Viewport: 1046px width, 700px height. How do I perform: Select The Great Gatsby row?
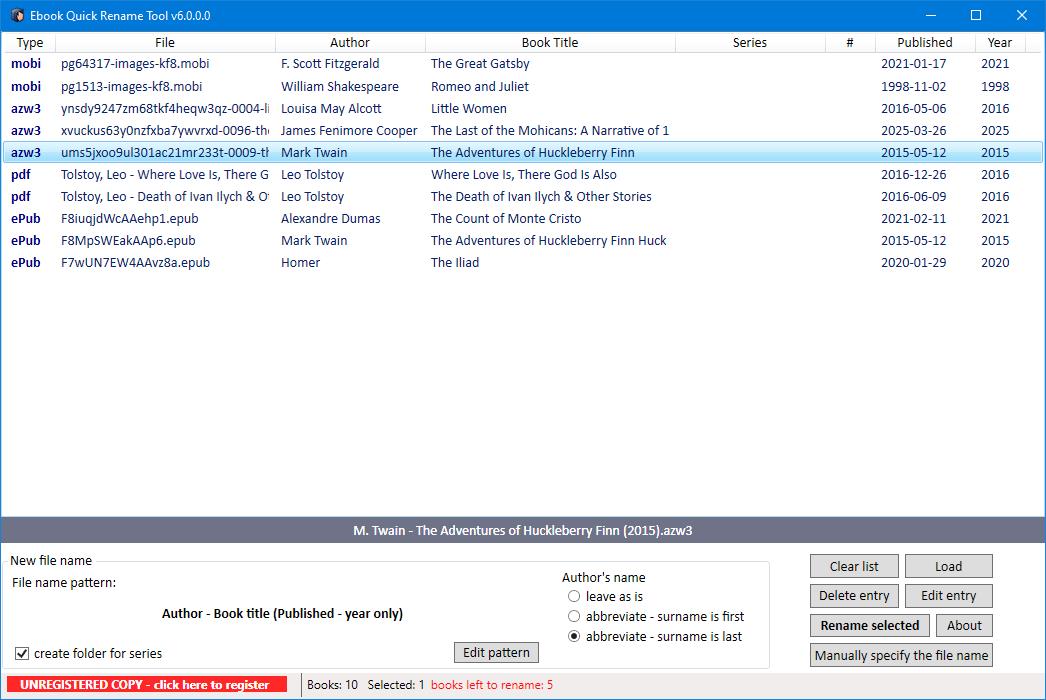(x=500, y=63)
